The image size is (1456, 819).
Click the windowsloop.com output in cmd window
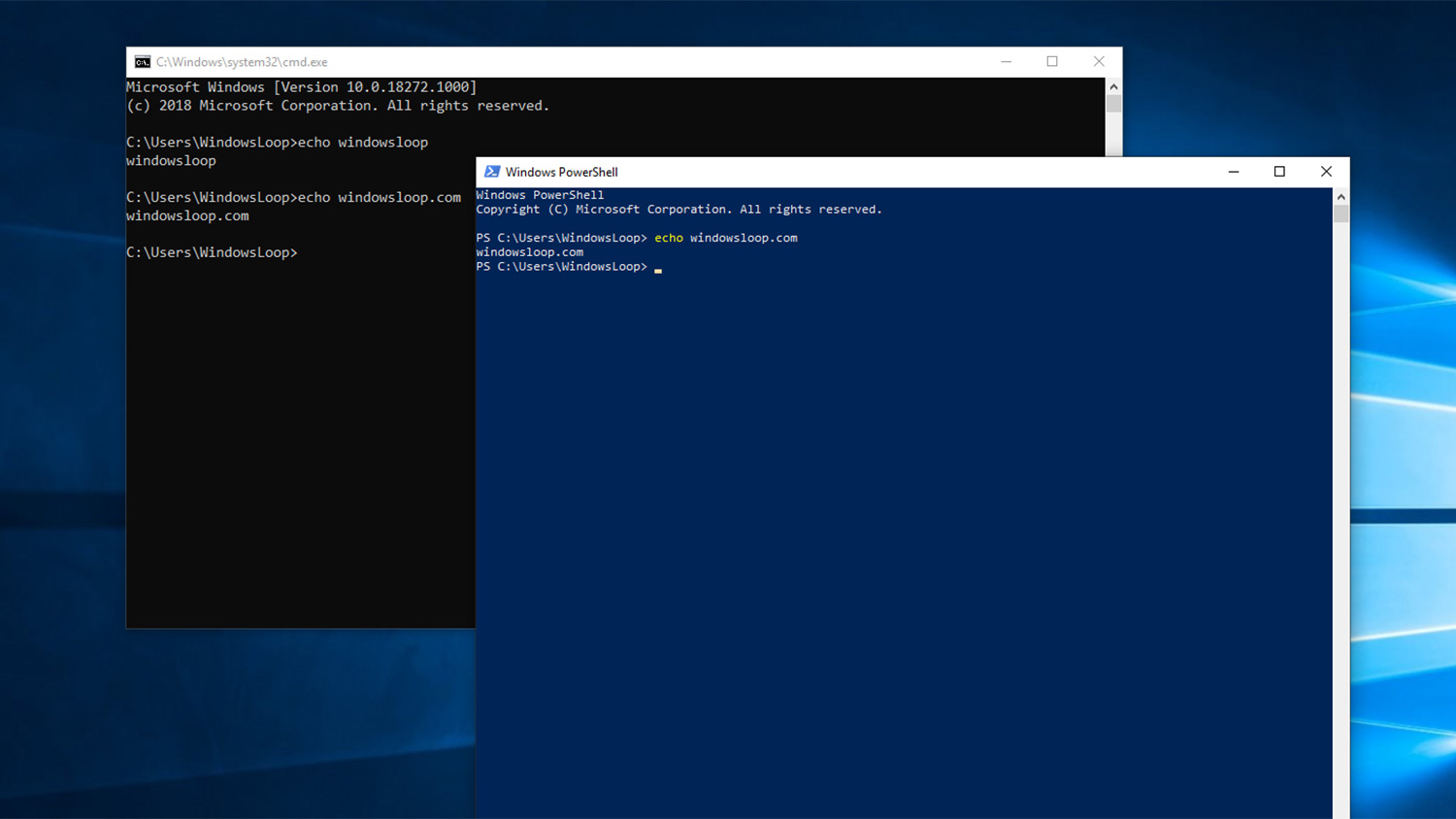(186, 215)
